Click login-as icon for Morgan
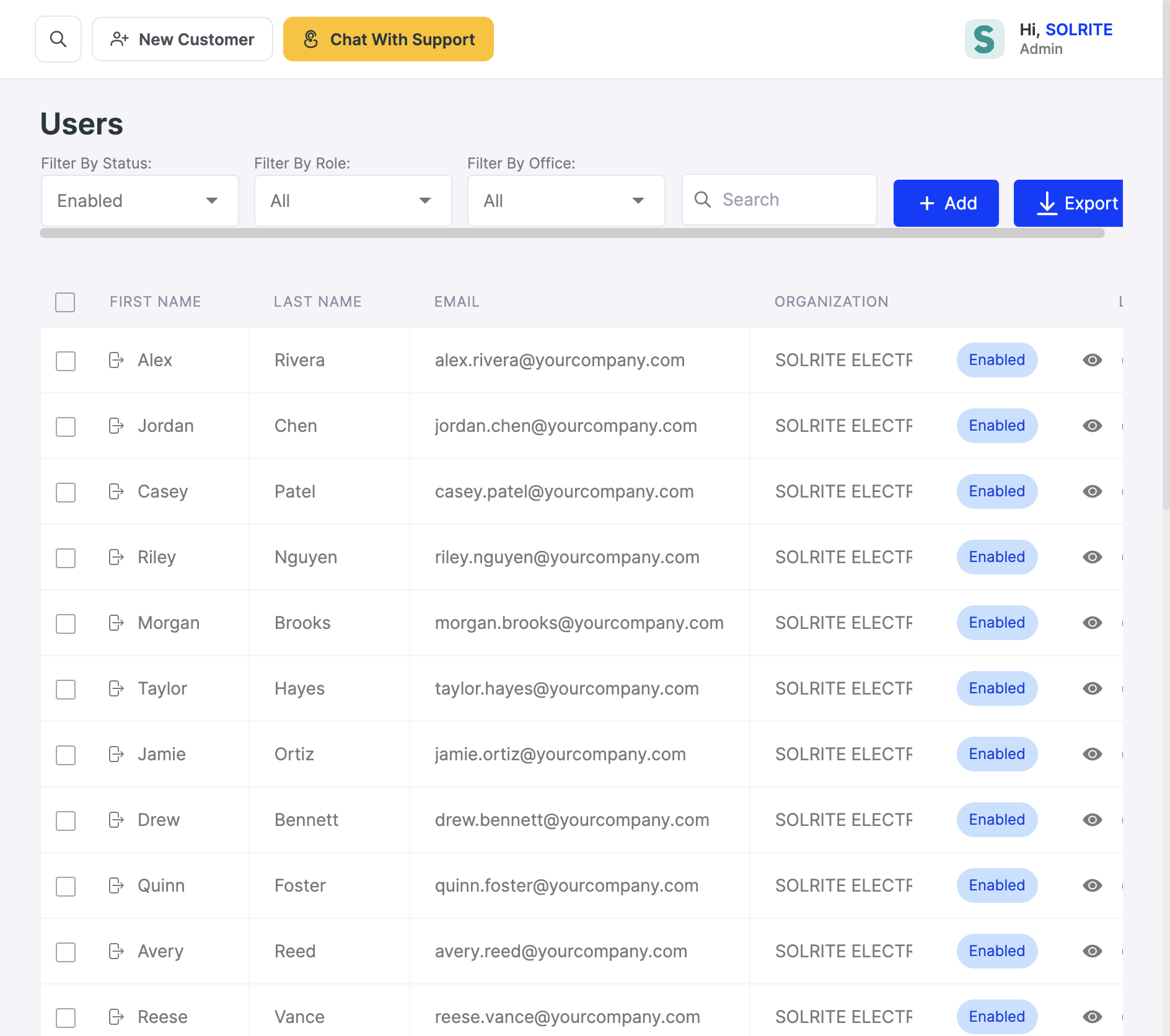Image resolution: width=1170 pixels, height=1036 pixels. (x=117, y=623)
